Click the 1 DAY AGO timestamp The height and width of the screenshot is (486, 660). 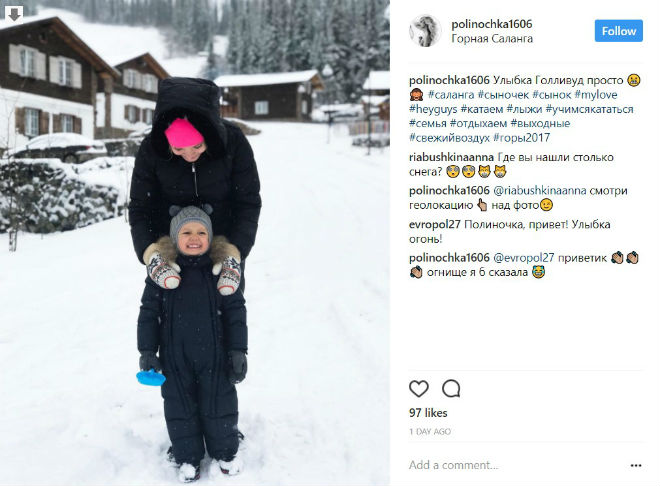point(430,431)
